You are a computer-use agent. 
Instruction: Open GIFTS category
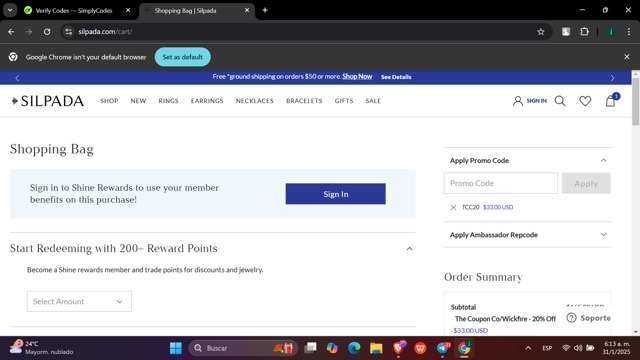(344, 101)
